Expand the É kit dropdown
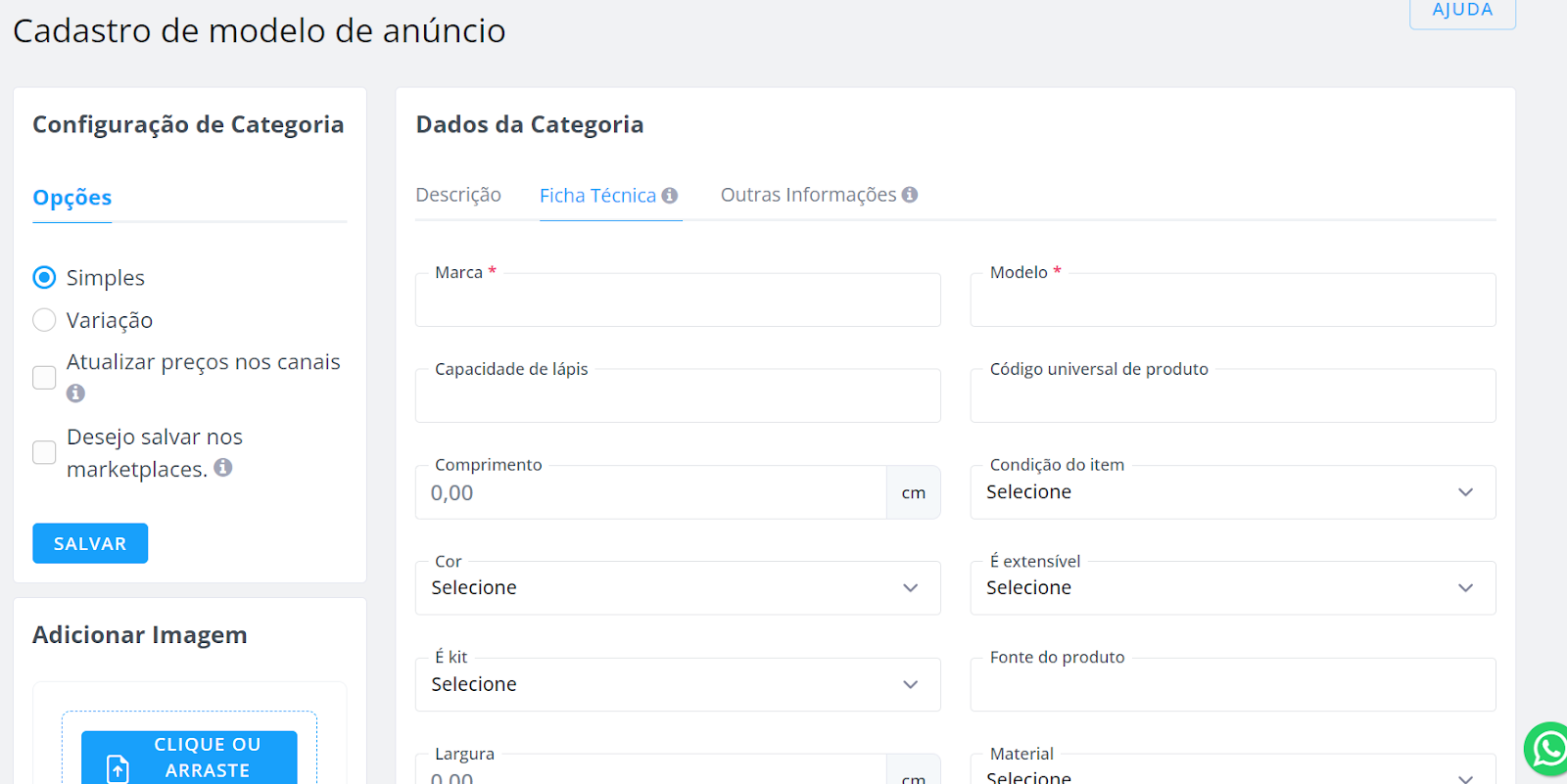 tap(678, 684)
